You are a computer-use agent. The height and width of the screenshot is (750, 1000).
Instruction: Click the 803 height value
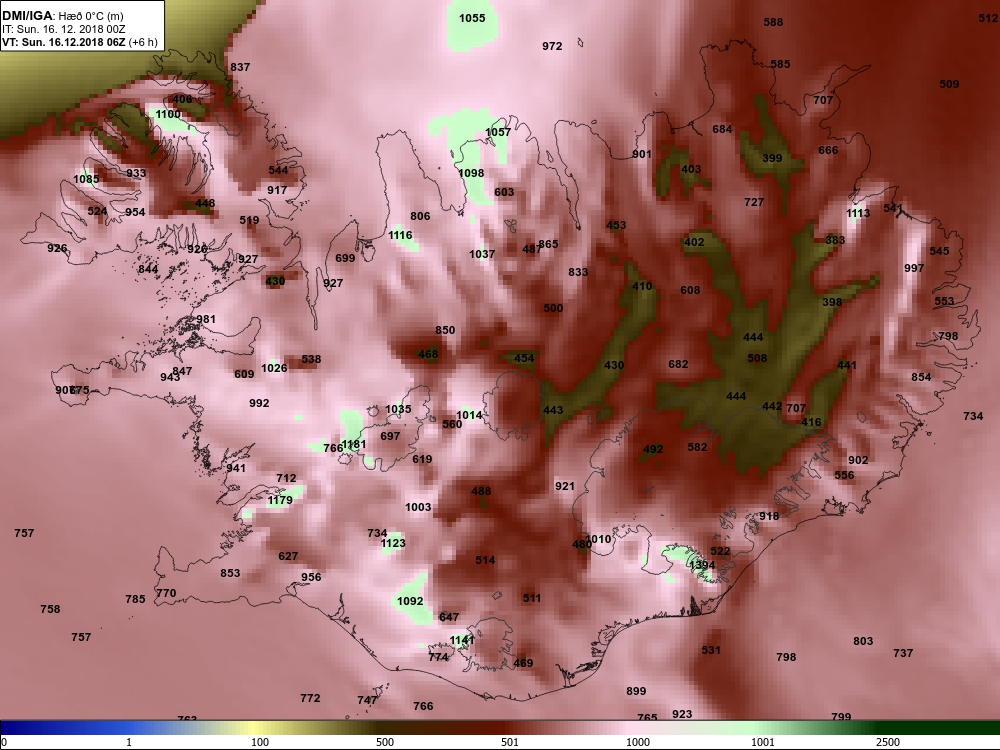[863, 641]
